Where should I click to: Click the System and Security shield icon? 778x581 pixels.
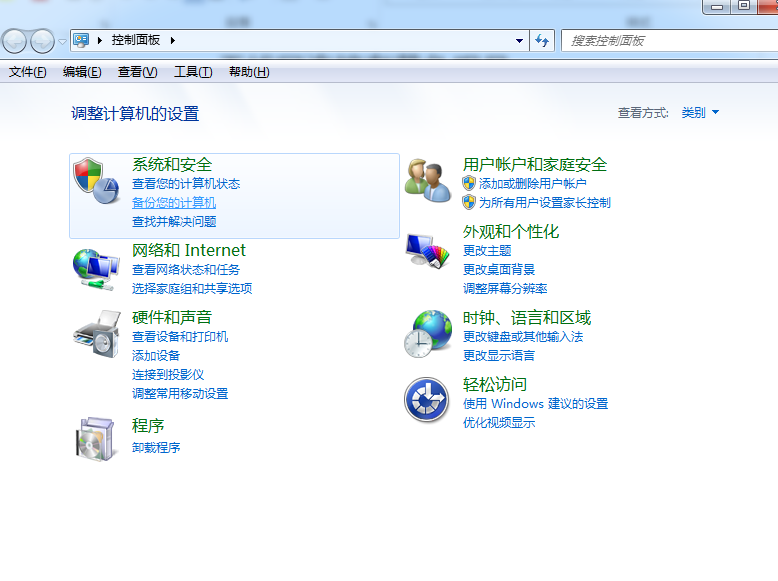pos(96,182)
